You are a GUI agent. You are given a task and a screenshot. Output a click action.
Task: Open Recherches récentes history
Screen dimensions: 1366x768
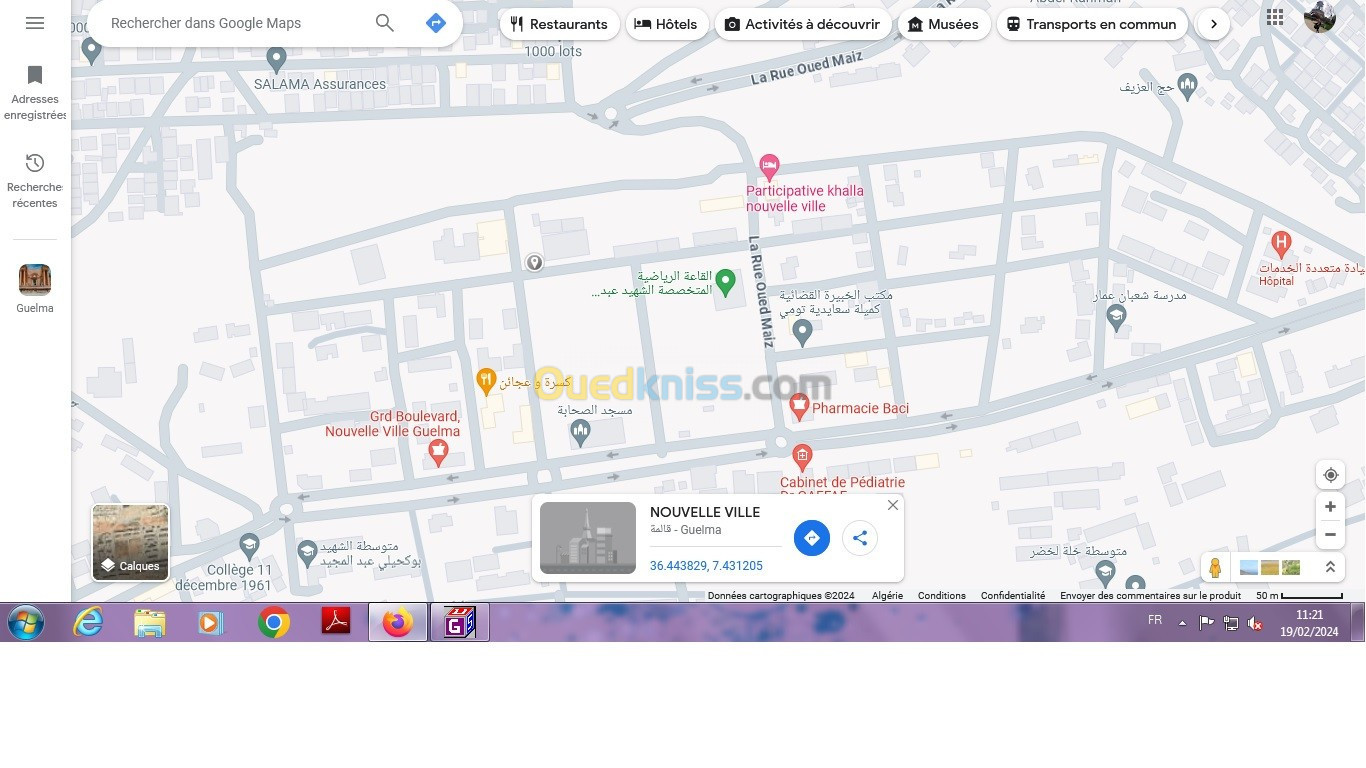tap(35, 181)
